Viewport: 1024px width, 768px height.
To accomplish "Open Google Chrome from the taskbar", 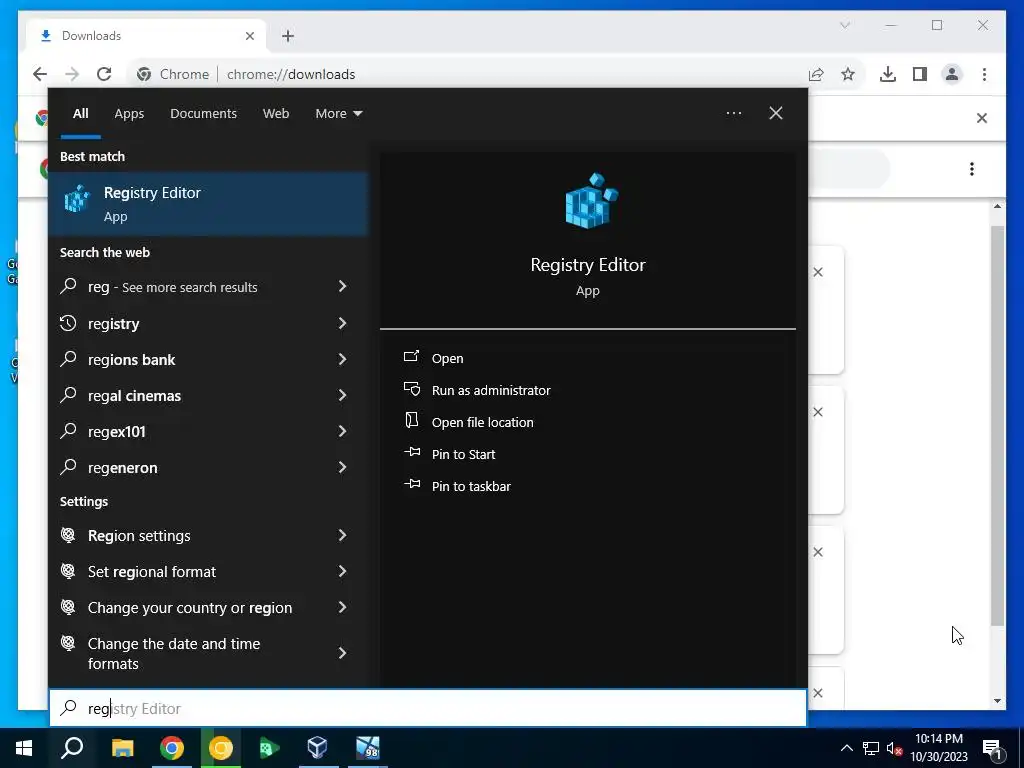I will 172,748.
